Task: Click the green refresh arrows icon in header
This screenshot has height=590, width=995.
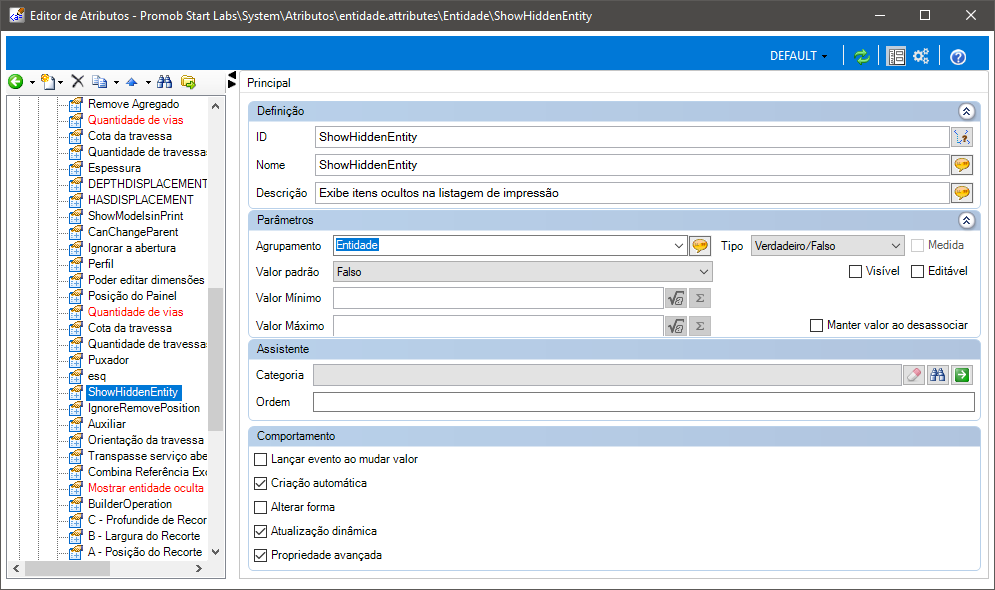Action: [x=862, y=56]
